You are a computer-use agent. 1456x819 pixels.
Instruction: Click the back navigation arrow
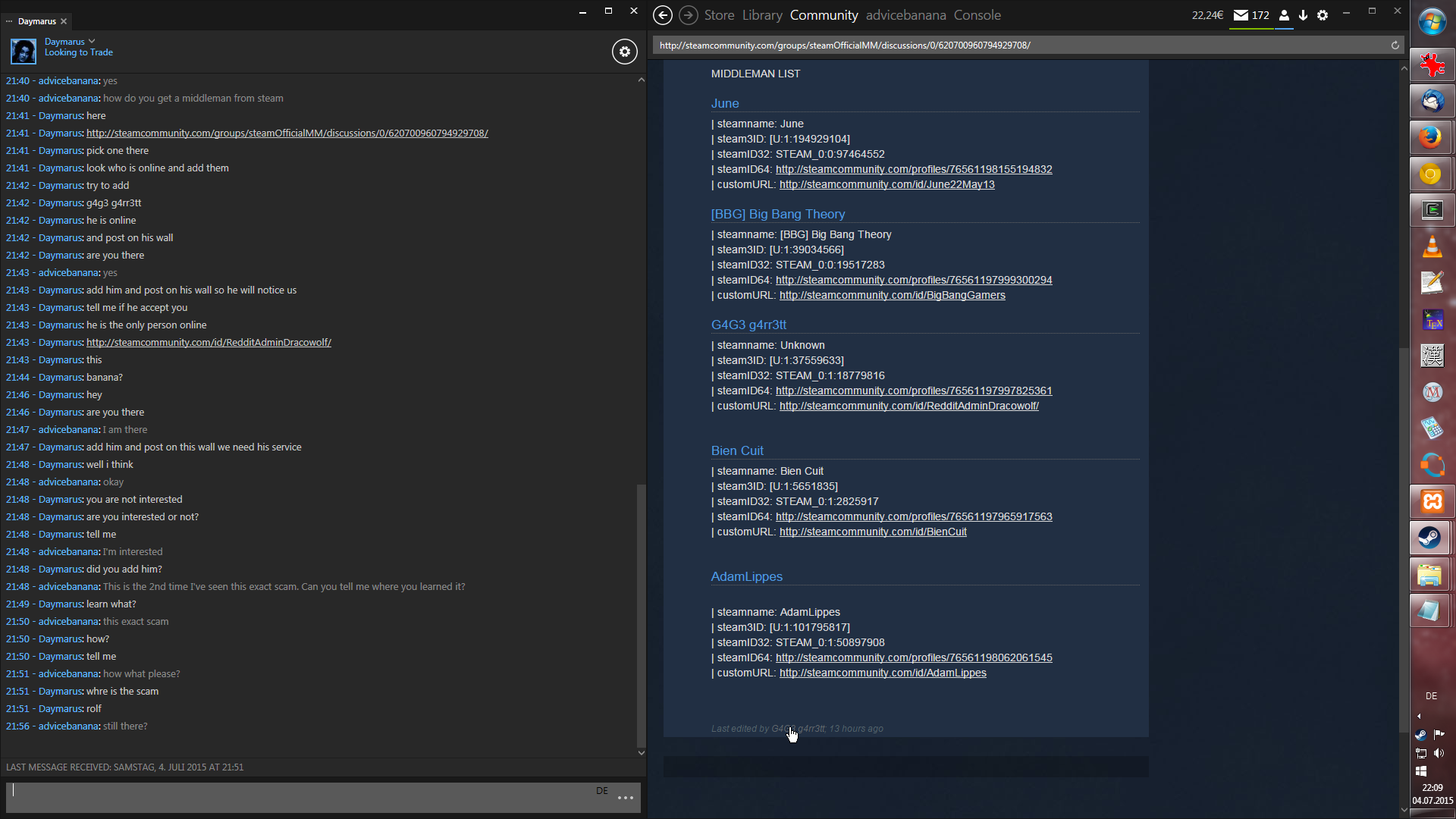(x=662, y=15)
